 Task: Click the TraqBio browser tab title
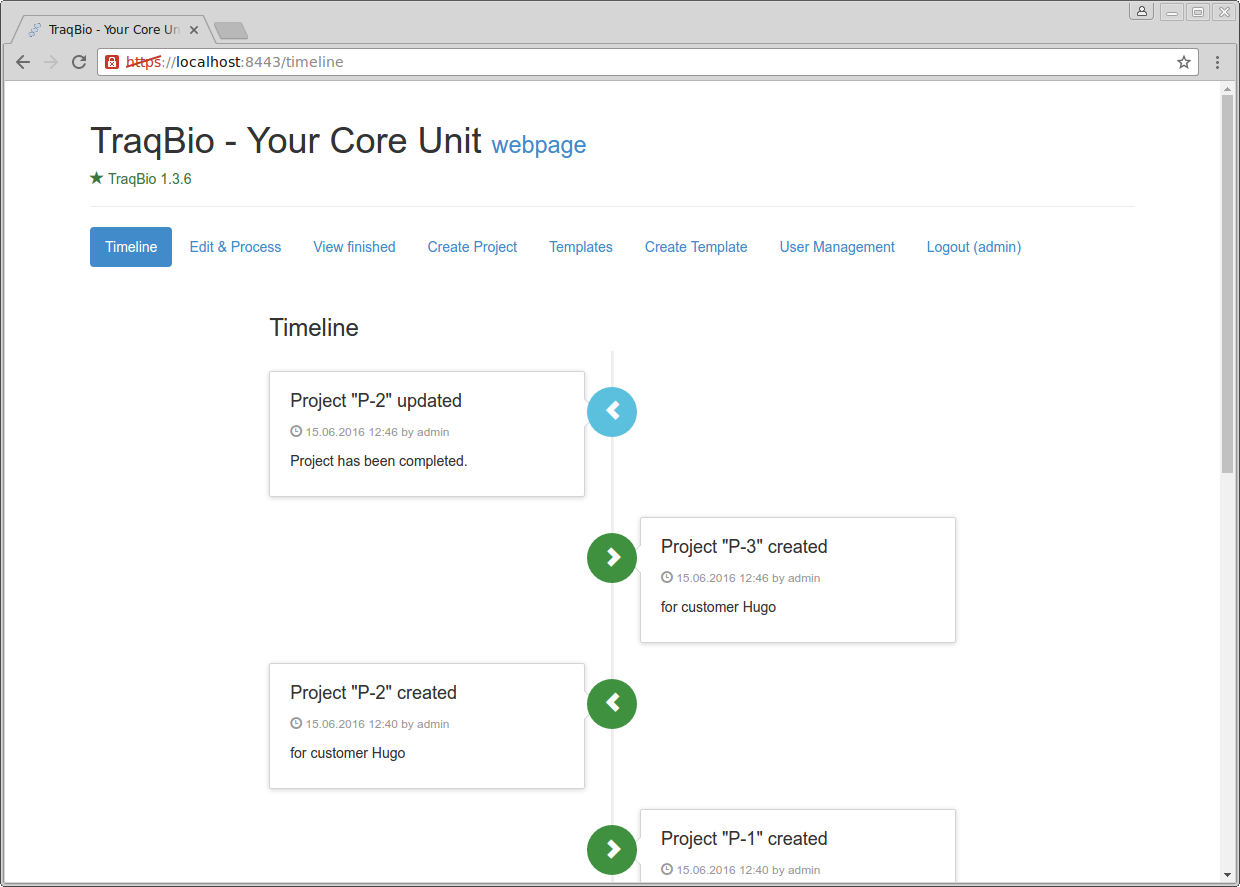point(114,30)
